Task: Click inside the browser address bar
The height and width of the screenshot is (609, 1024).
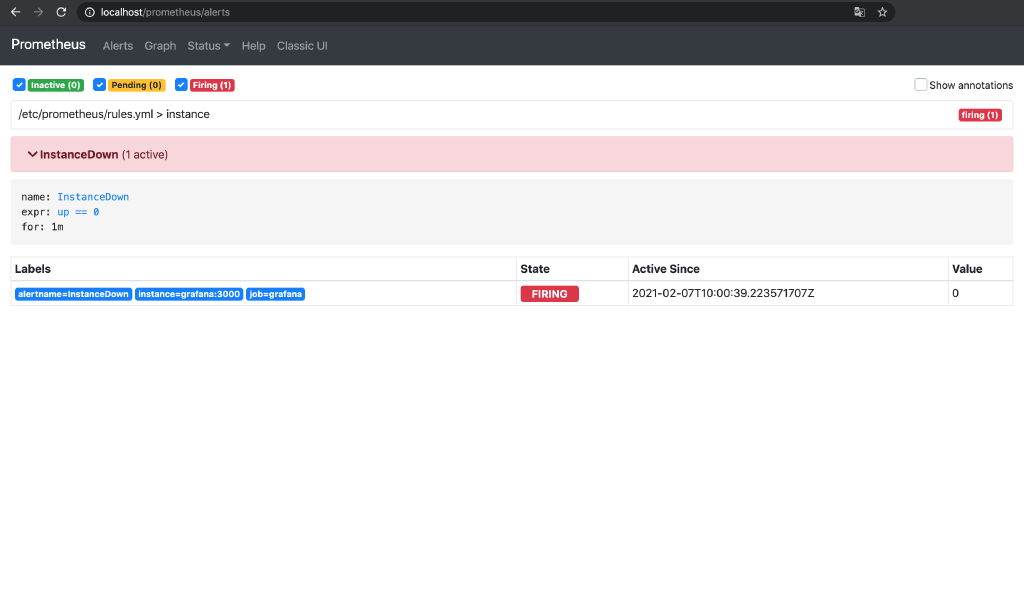Action: click(x=400, y=12)
